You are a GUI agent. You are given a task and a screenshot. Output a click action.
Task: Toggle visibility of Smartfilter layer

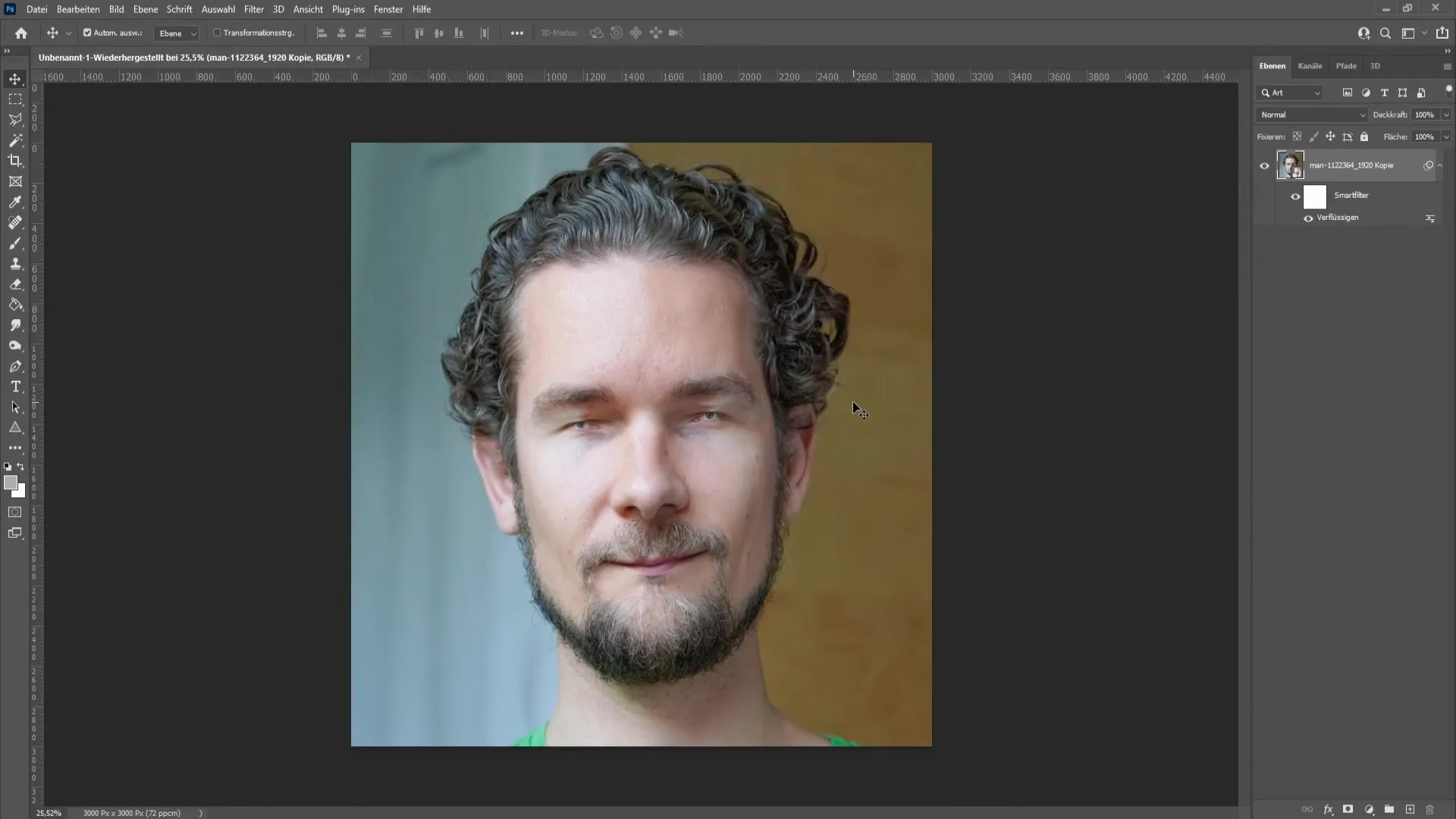[1296, 195]
